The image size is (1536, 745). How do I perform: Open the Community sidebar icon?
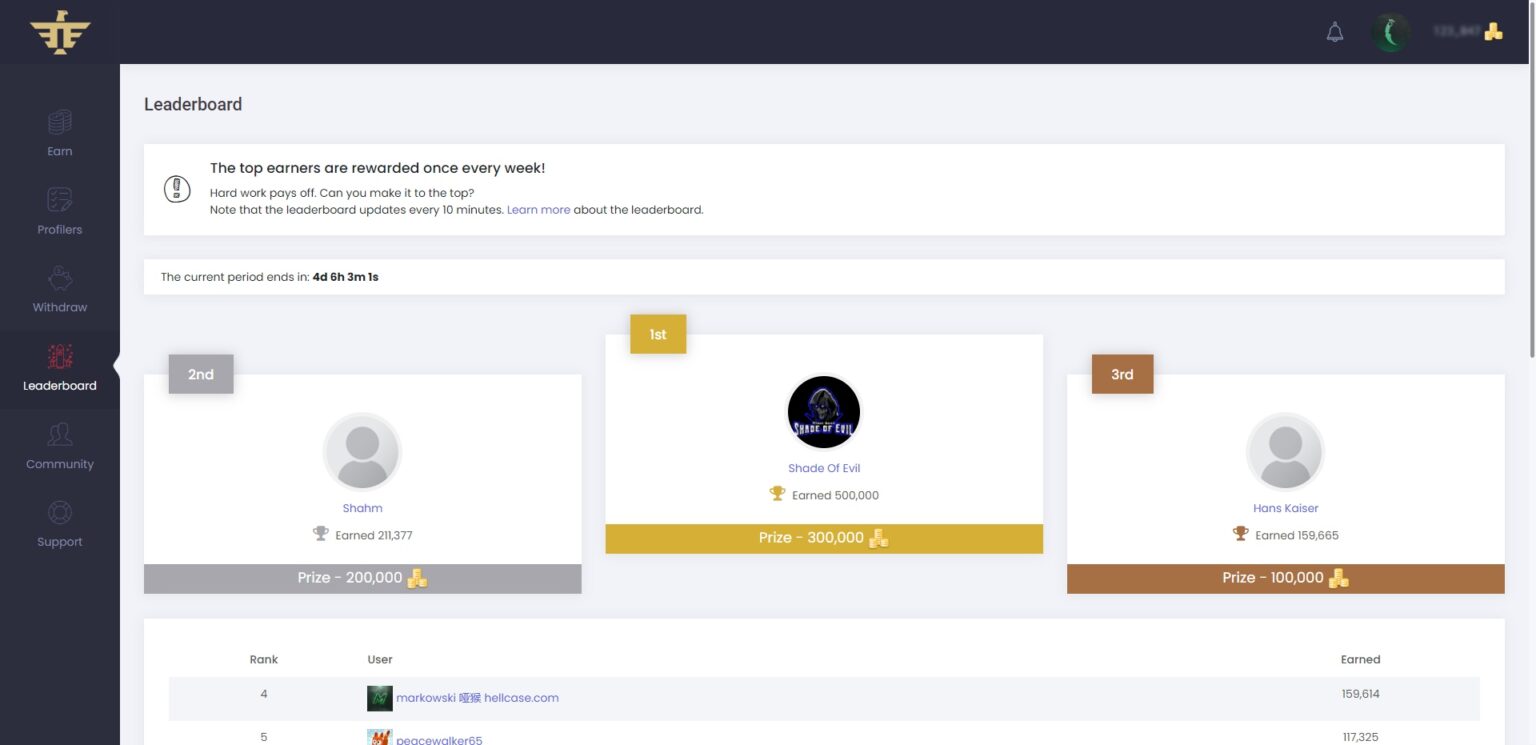tap(60, 435)
